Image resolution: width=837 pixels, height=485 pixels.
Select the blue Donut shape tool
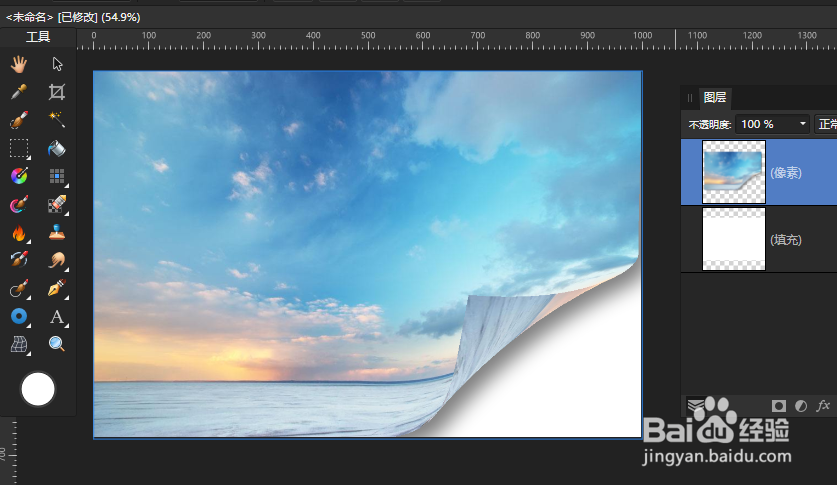(x=19, y=316)
